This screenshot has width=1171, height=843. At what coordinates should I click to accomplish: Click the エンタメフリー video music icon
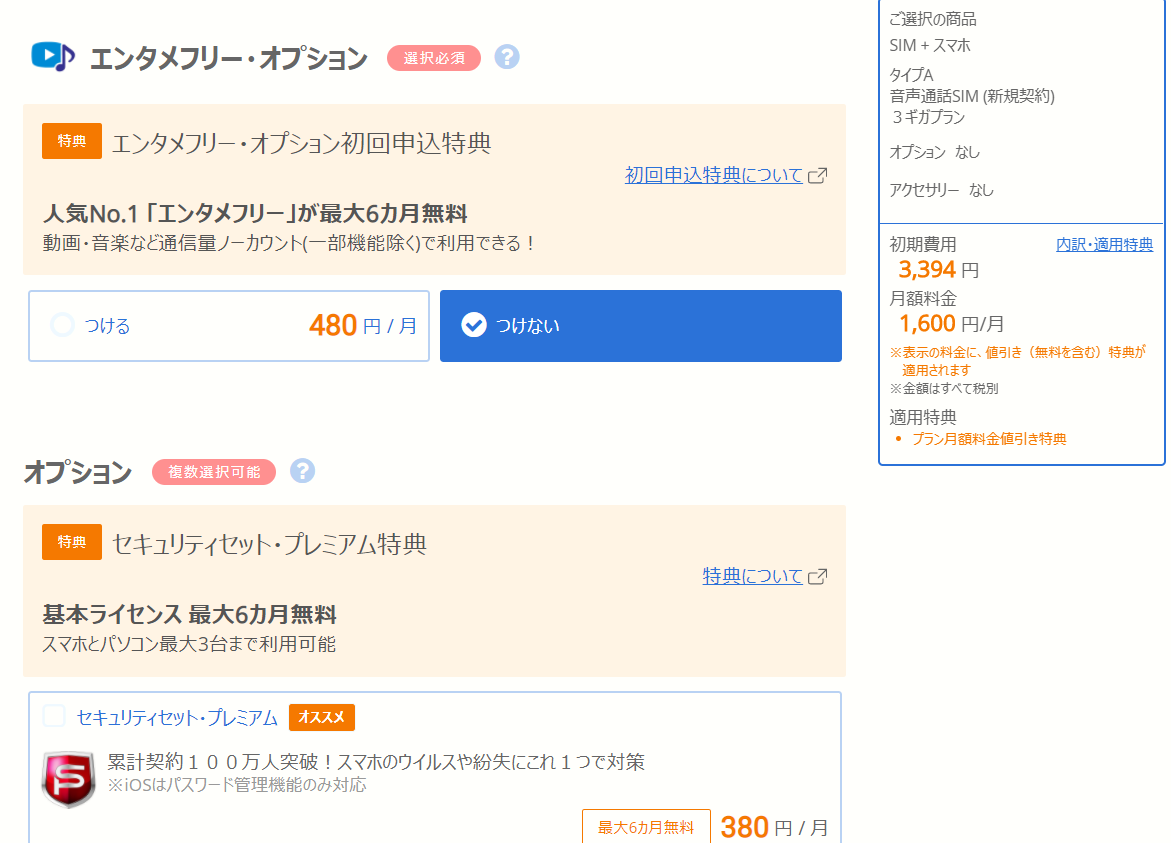point(53,57)
